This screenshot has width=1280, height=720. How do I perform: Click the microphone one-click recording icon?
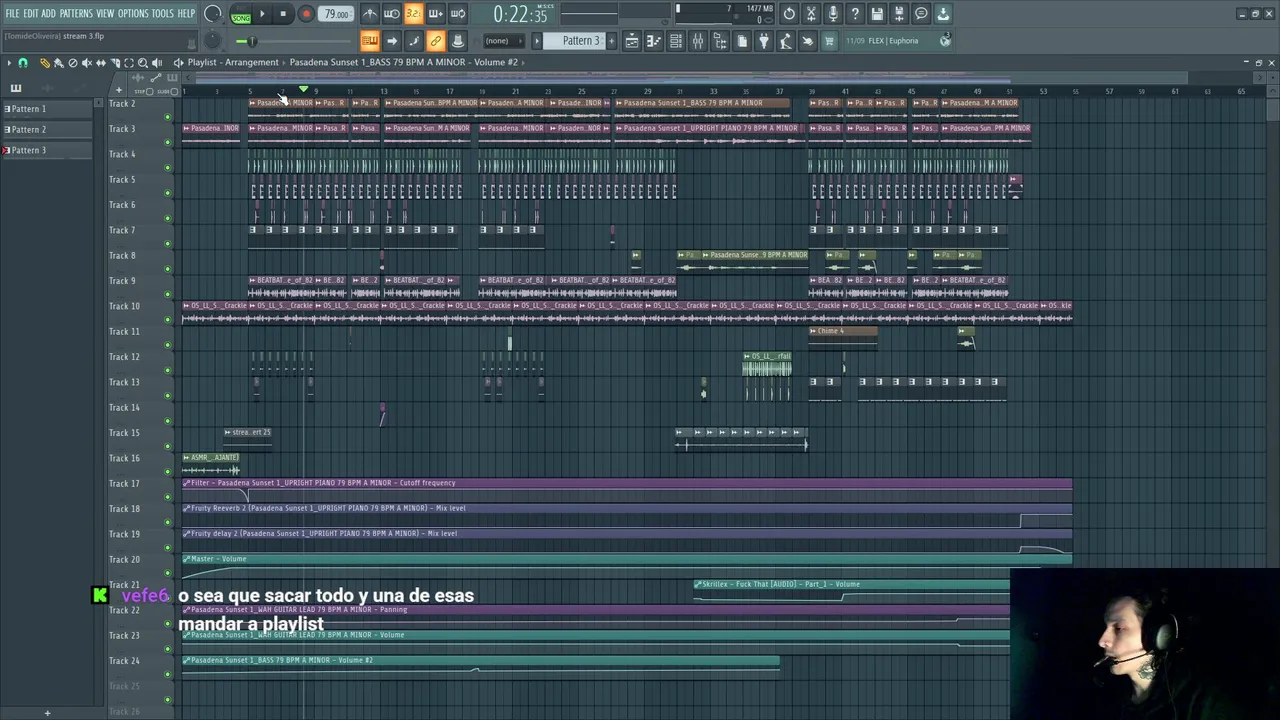click(x=833, y=14)
